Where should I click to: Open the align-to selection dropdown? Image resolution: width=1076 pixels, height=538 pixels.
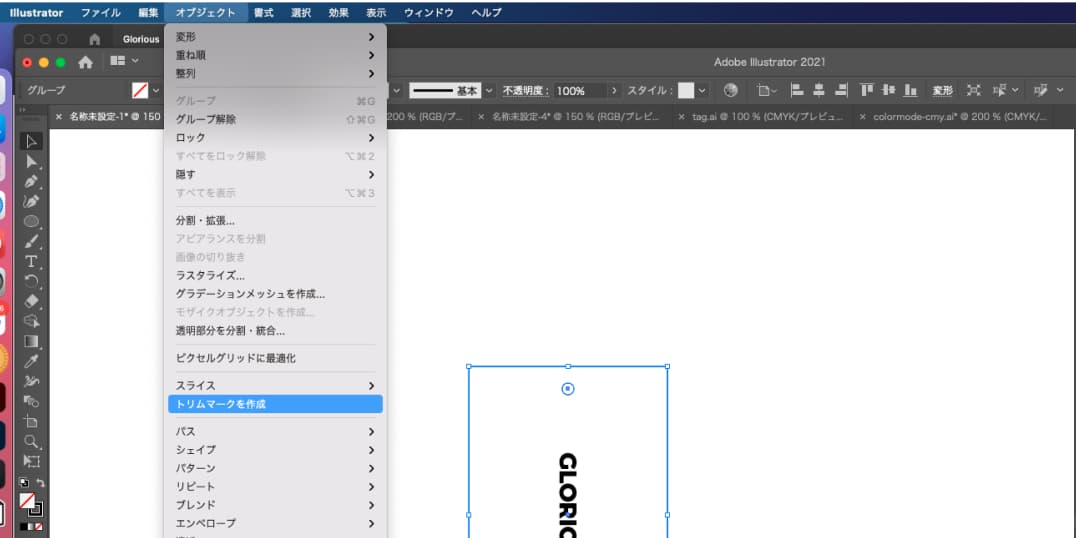click(767, 91)
